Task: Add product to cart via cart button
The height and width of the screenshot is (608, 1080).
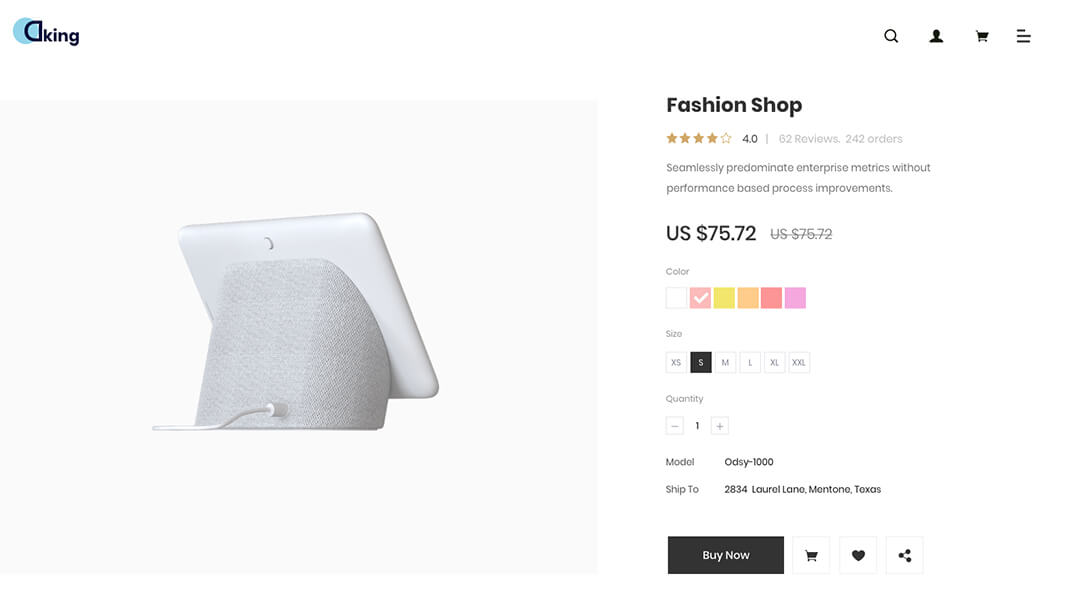Action: click(x=811, y=555)
